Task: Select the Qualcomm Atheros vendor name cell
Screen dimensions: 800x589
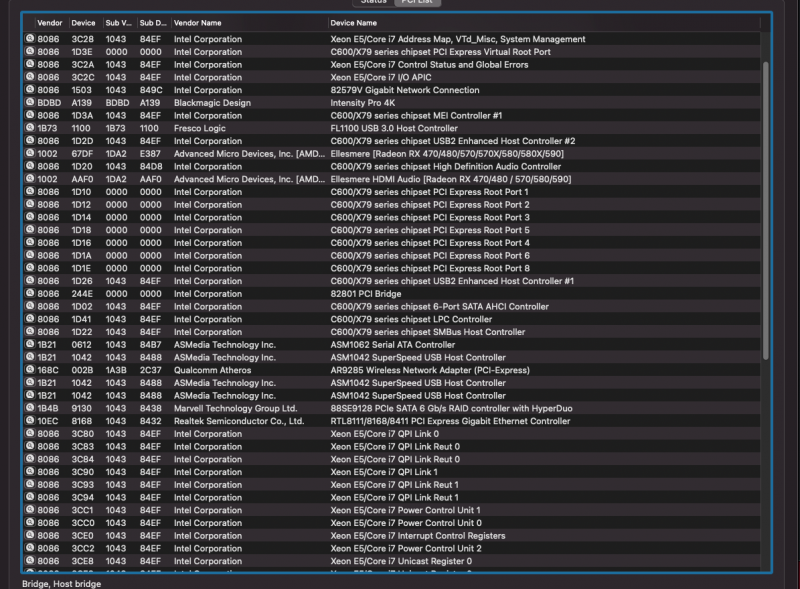Action: click(x=212, y=370)
